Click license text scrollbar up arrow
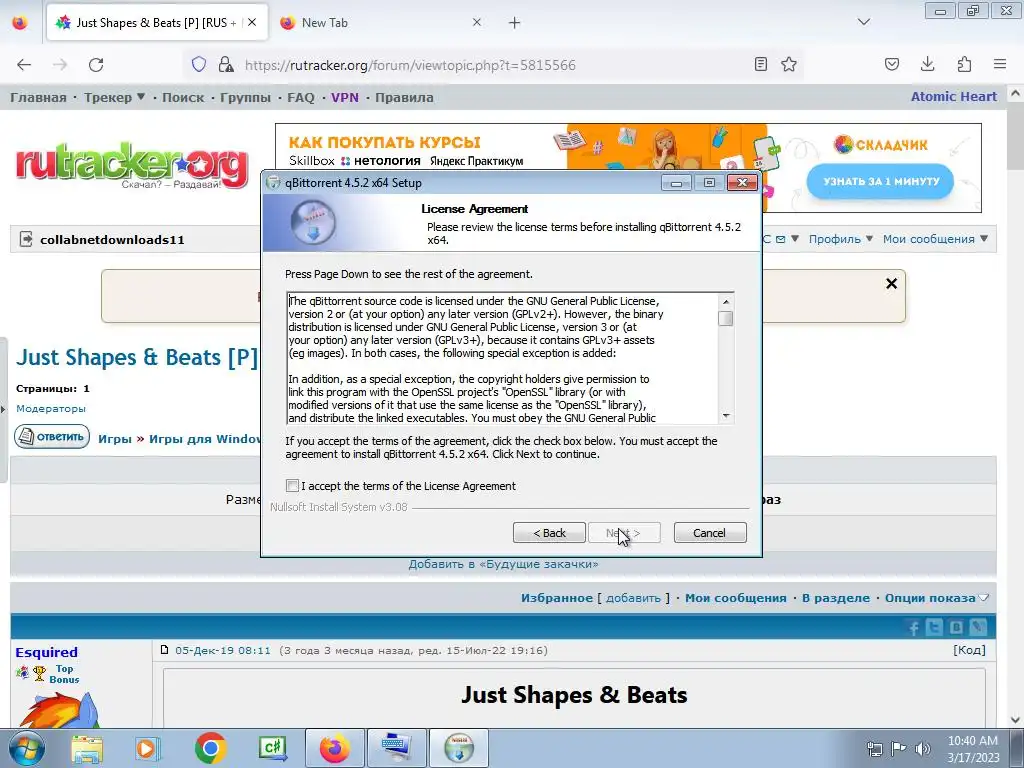Image resolution: width=1024 pixels, height=768 pixels. pos(726,302)
